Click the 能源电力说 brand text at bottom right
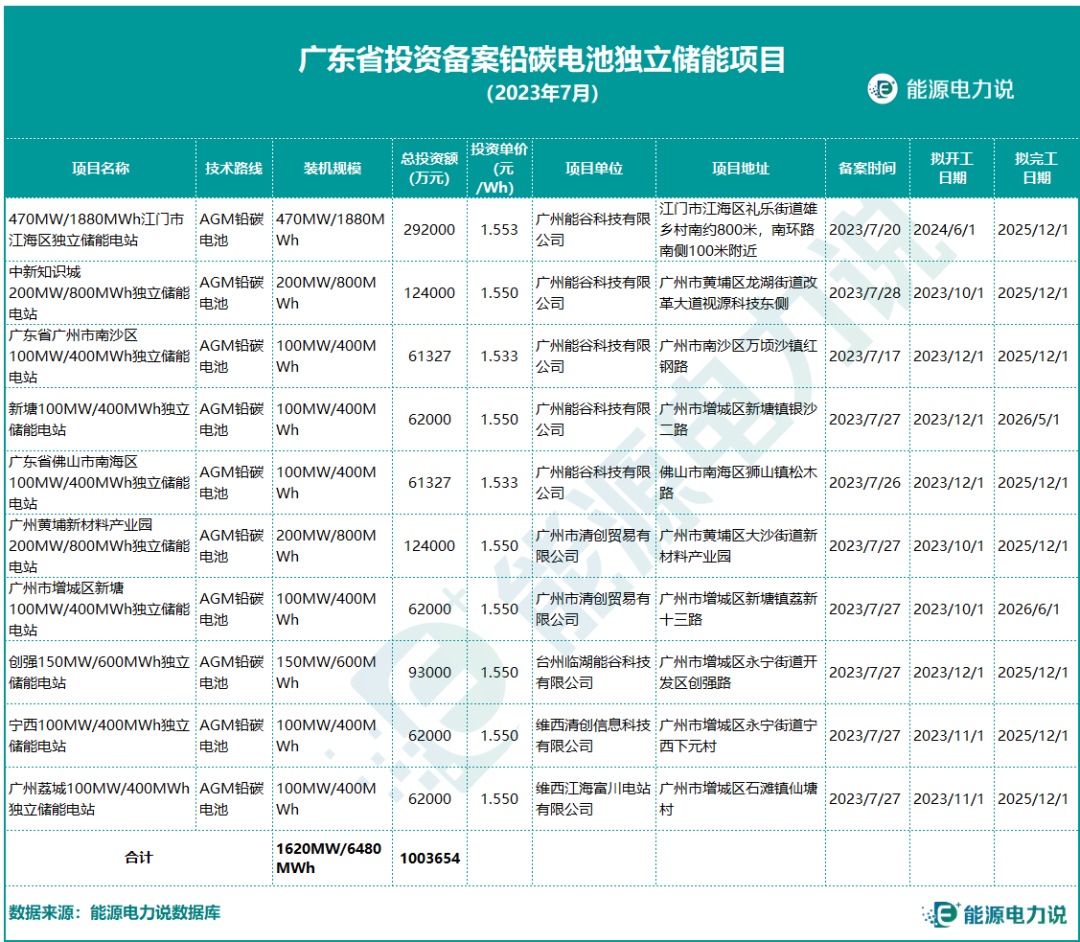1080x942 pixels. pos(1015,914)
